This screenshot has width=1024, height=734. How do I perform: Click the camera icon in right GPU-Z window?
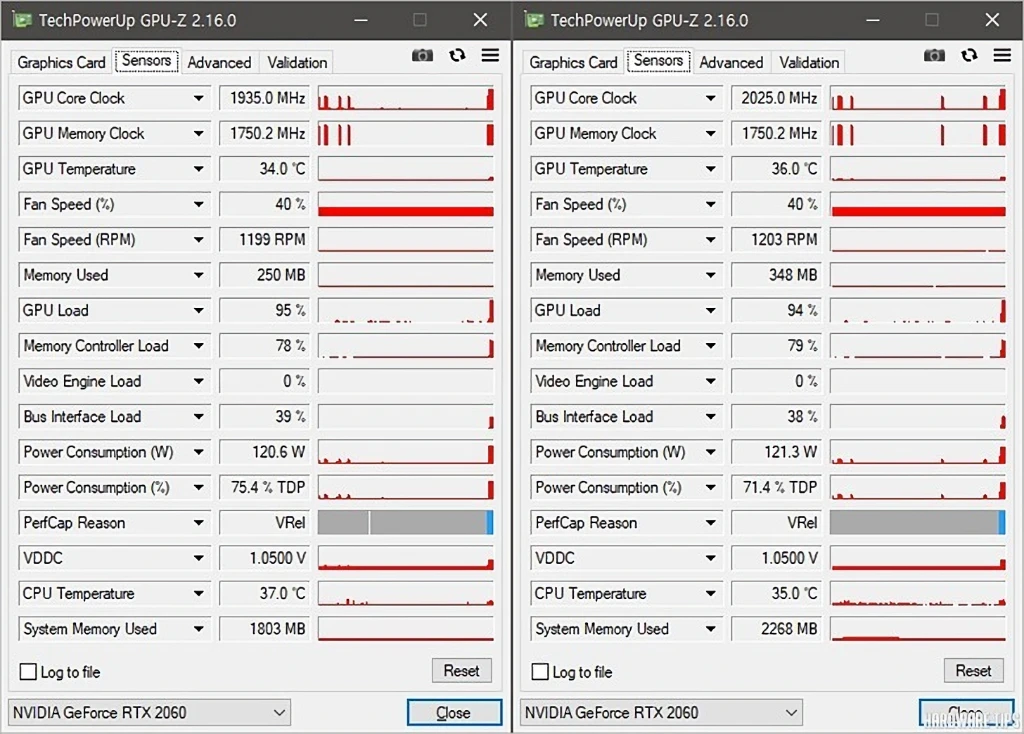935,56
